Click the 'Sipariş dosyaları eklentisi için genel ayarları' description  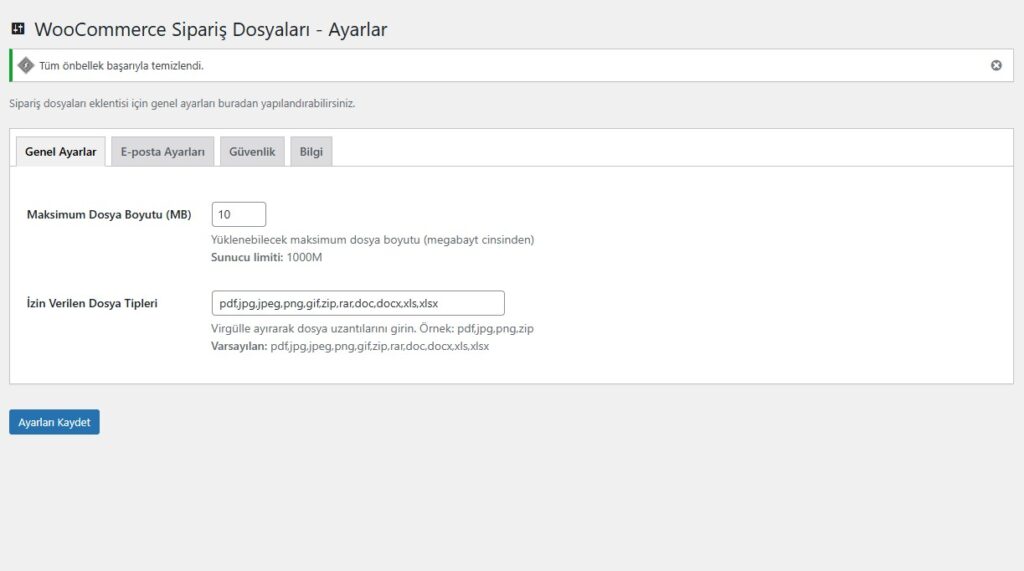point(182,103)
